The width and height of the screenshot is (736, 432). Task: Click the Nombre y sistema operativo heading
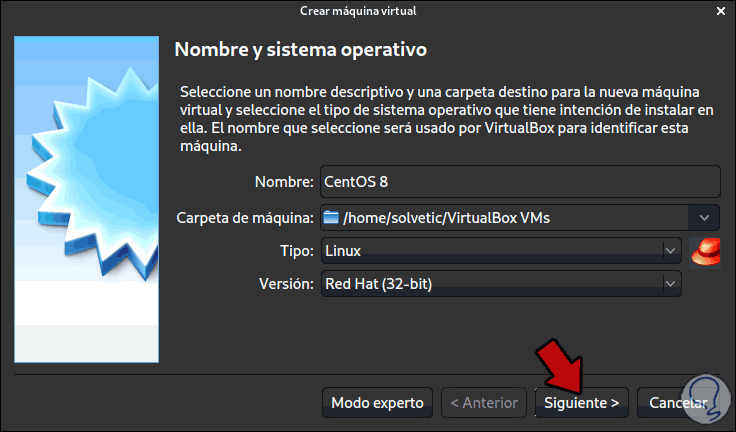click(x=300, y=49)
